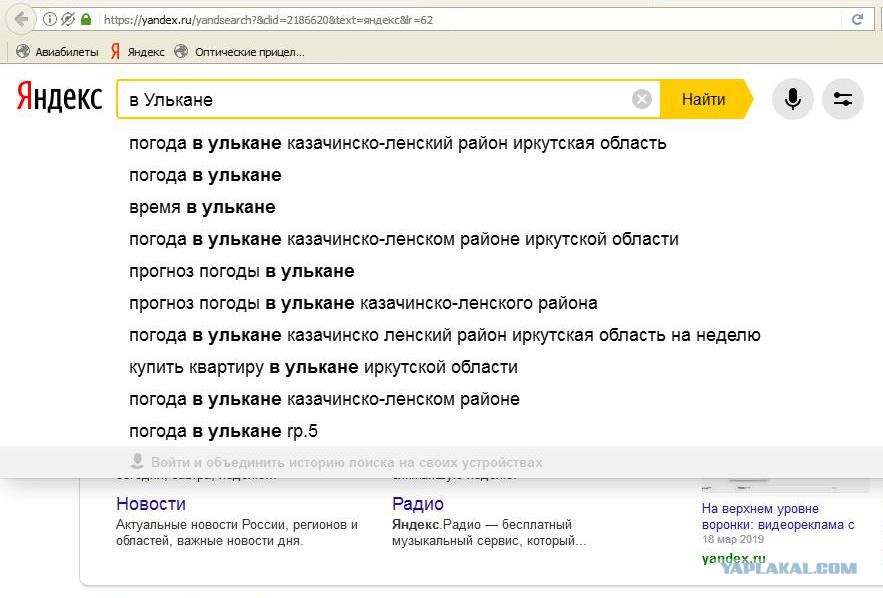883x598 pixels.
Task: Start voice search with microphone icon
Action: pyautogui.click(x=793, y=99)
